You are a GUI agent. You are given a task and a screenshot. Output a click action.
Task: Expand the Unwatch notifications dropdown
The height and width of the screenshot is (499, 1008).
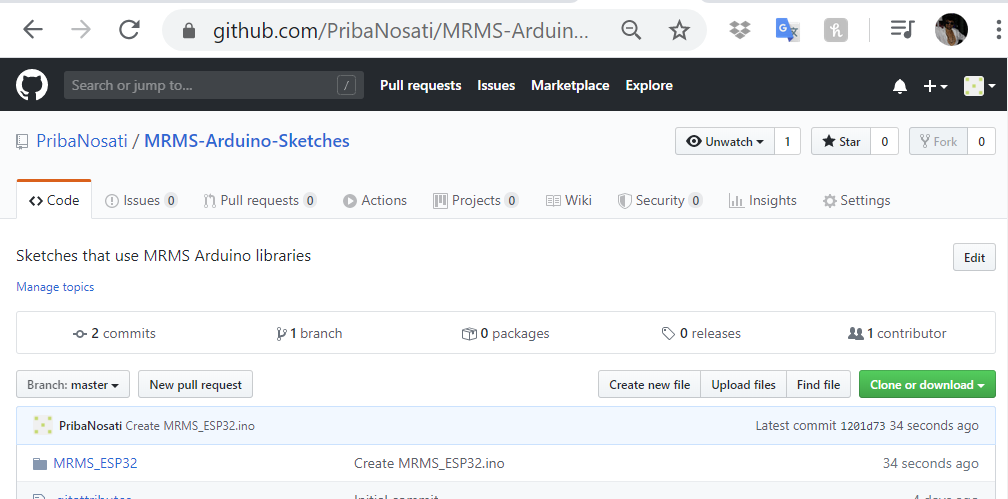[725, 142]
